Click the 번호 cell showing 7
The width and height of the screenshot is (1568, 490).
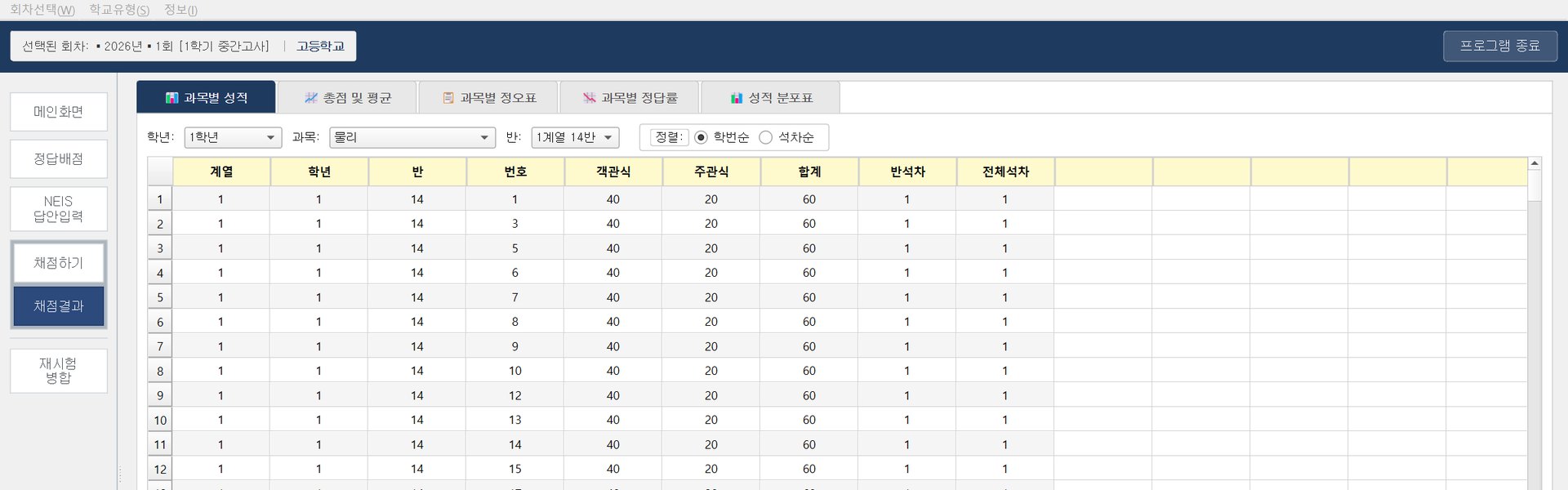coord(515,297)
